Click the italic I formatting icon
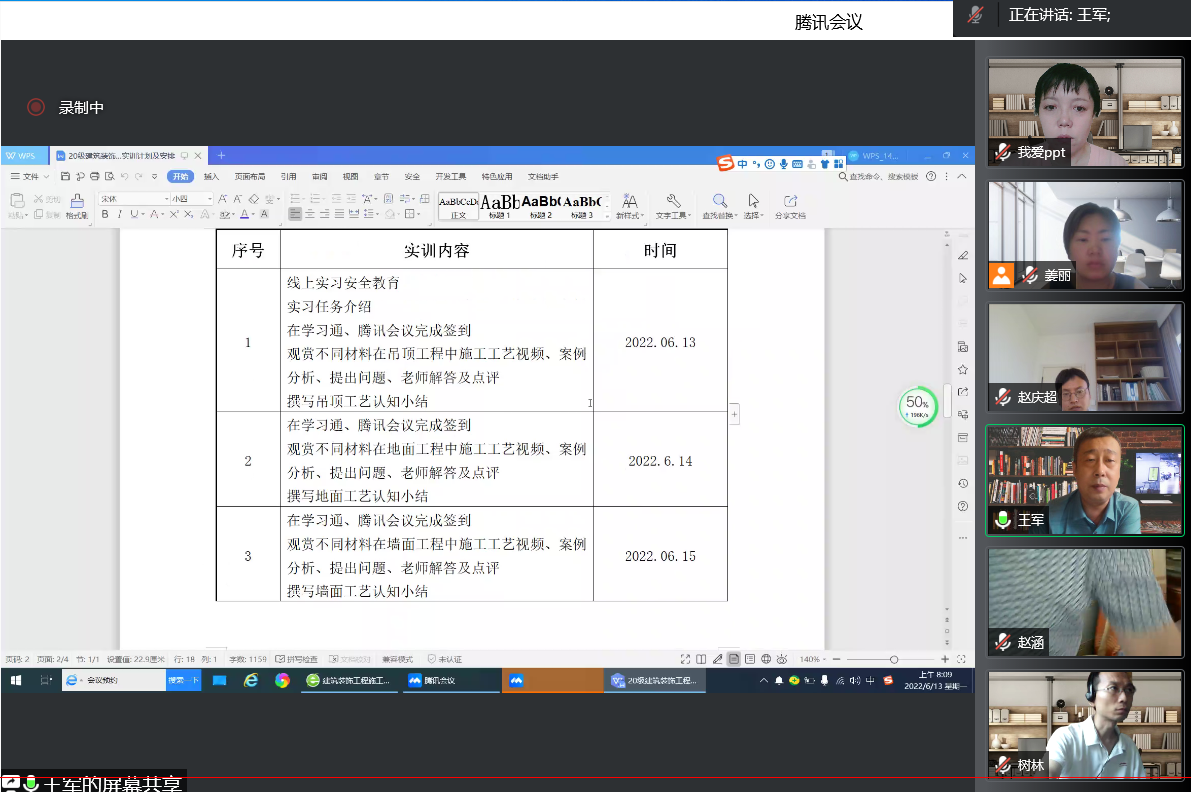Screen dimensions: 1191x792 119,214
